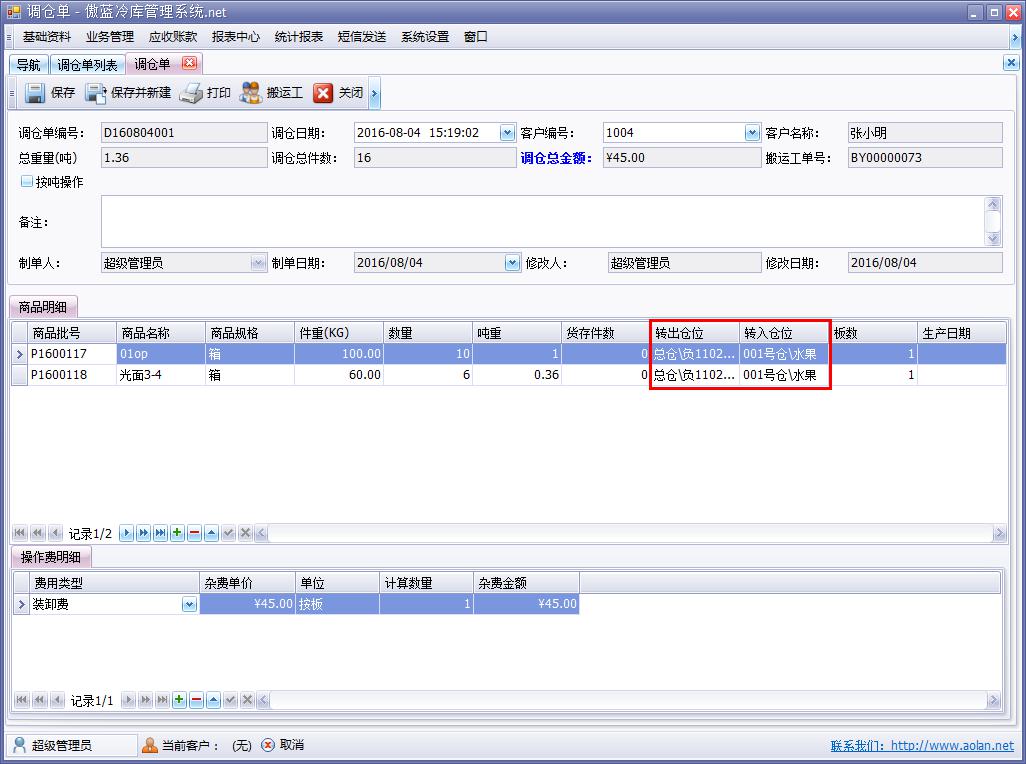Add a new row with the green plus icon
The width and height of the screenshot is (1026, 764).
click(x=177, y=532)
